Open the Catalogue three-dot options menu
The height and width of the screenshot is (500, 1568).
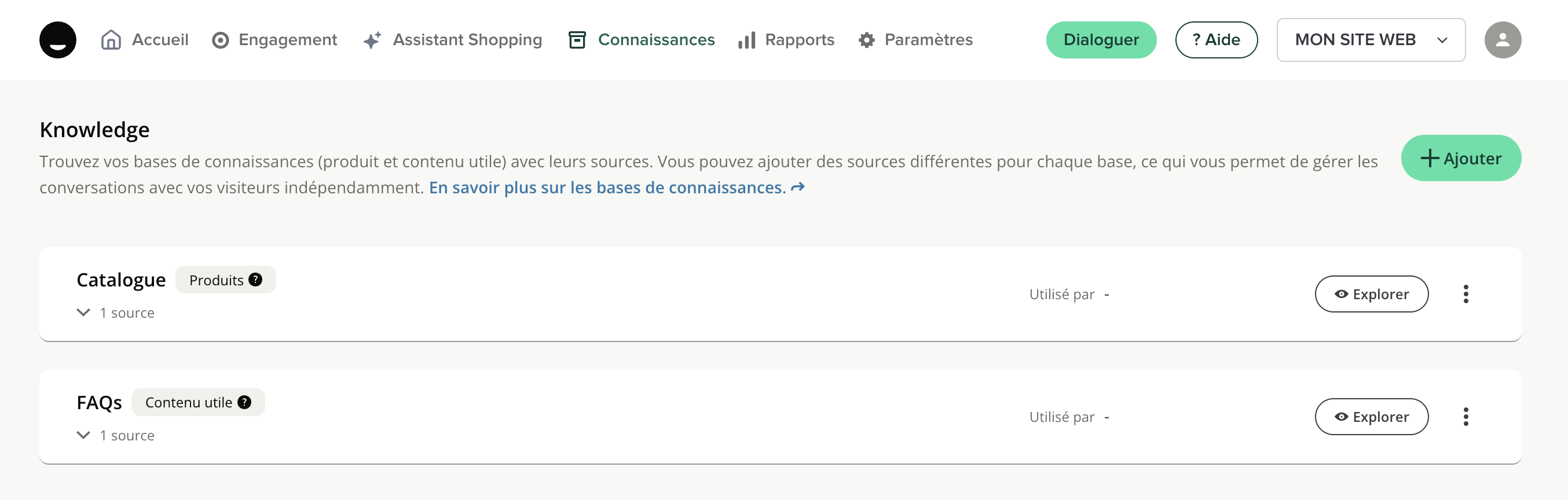click(x=1466, y=295)
